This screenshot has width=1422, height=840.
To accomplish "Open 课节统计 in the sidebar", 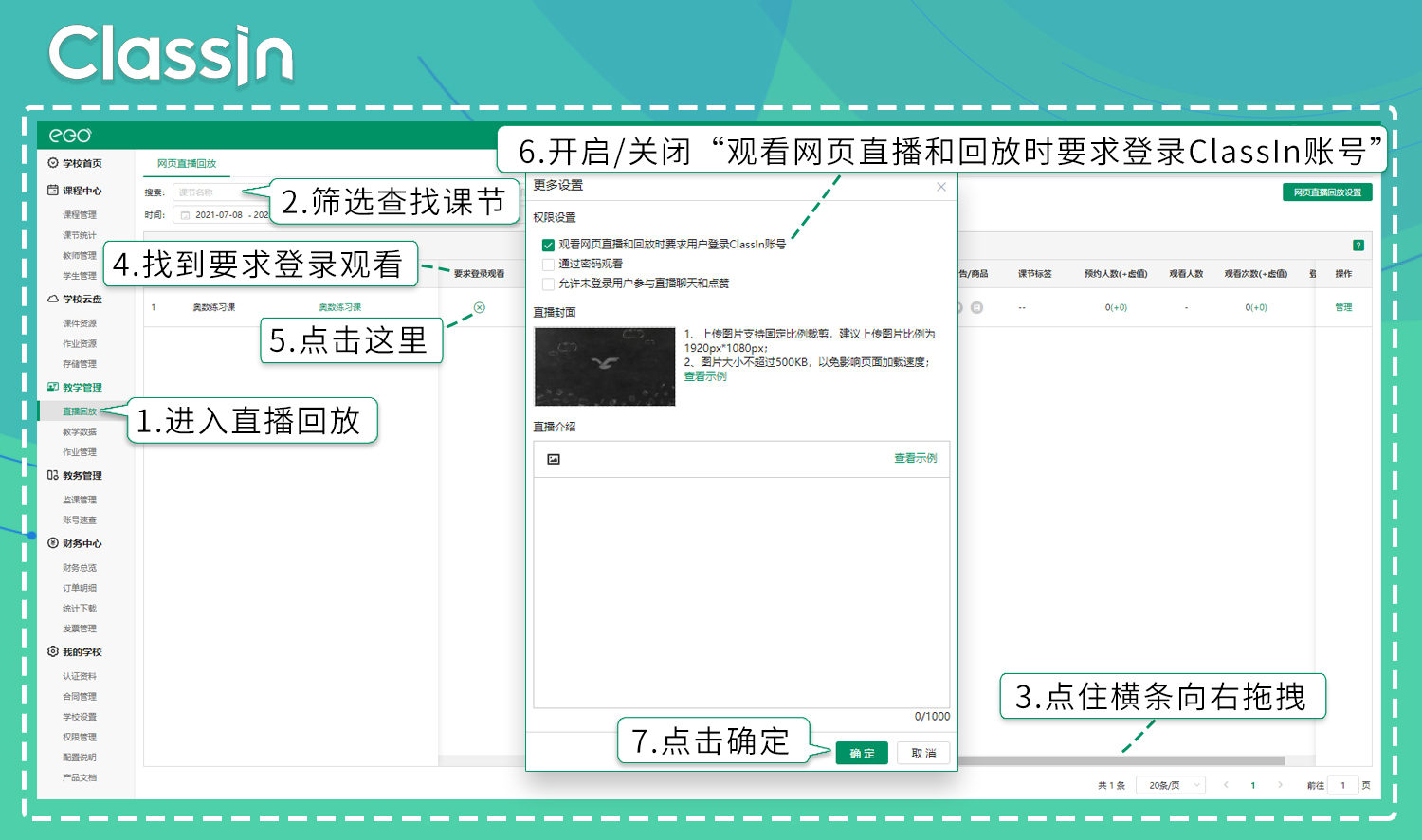I will coord(80,235).
